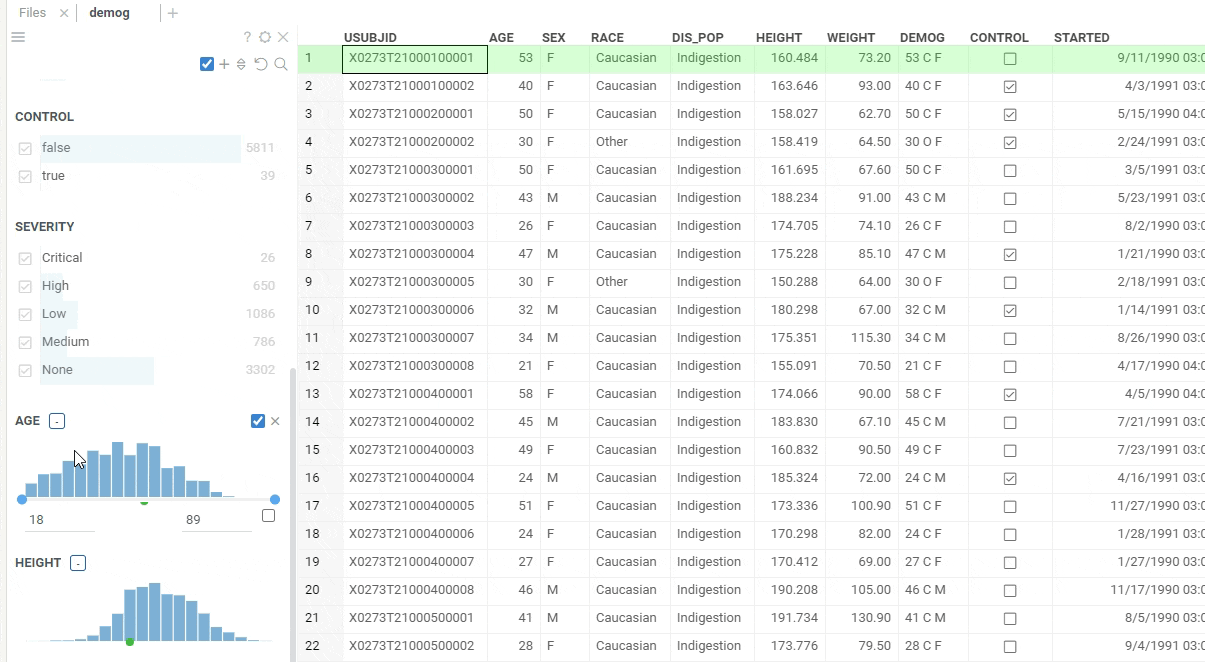This screenshot has width=1205, height=662.
Task: Click the help question mark icon
Action: click(246, 36)
